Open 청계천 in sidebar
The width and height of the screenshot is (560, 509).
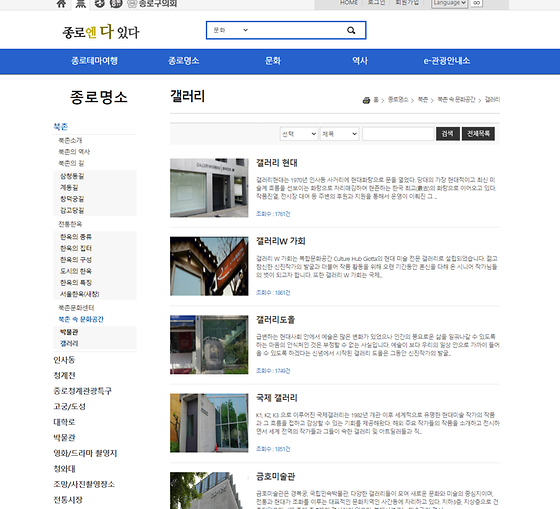click(x=64, y=375)
